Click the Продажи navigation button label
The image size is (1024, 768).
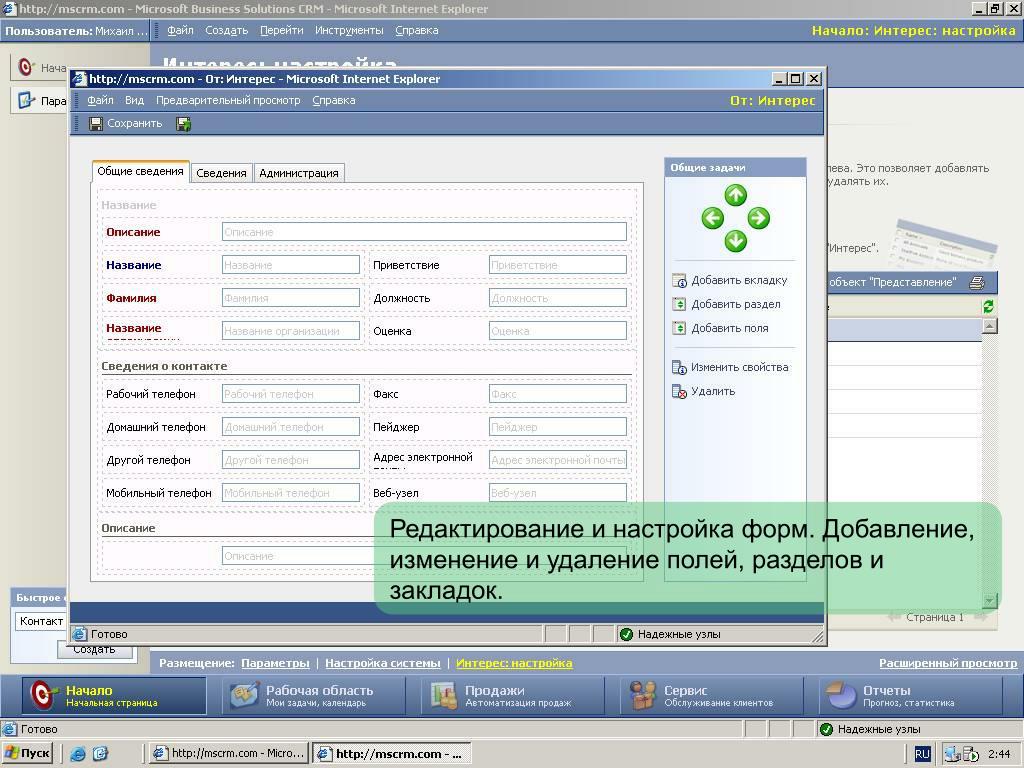(494, 690)
